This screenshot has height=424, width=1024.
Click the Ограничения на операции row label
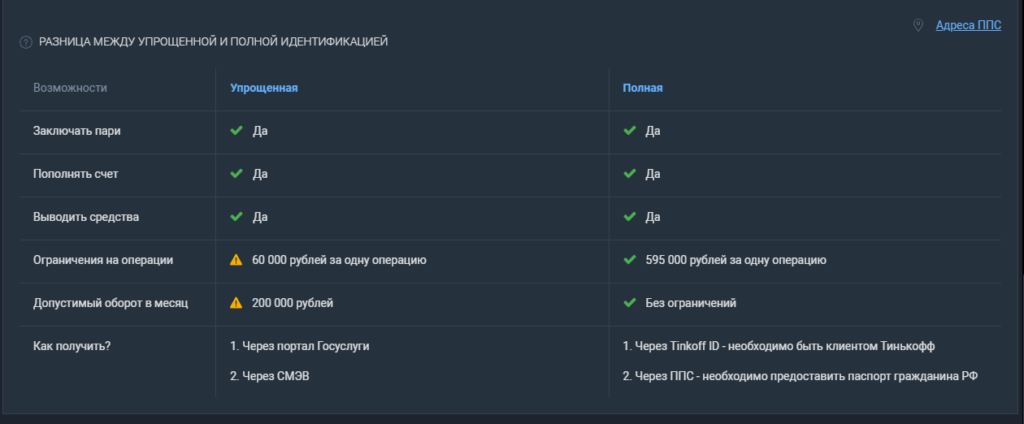(103, 260)
